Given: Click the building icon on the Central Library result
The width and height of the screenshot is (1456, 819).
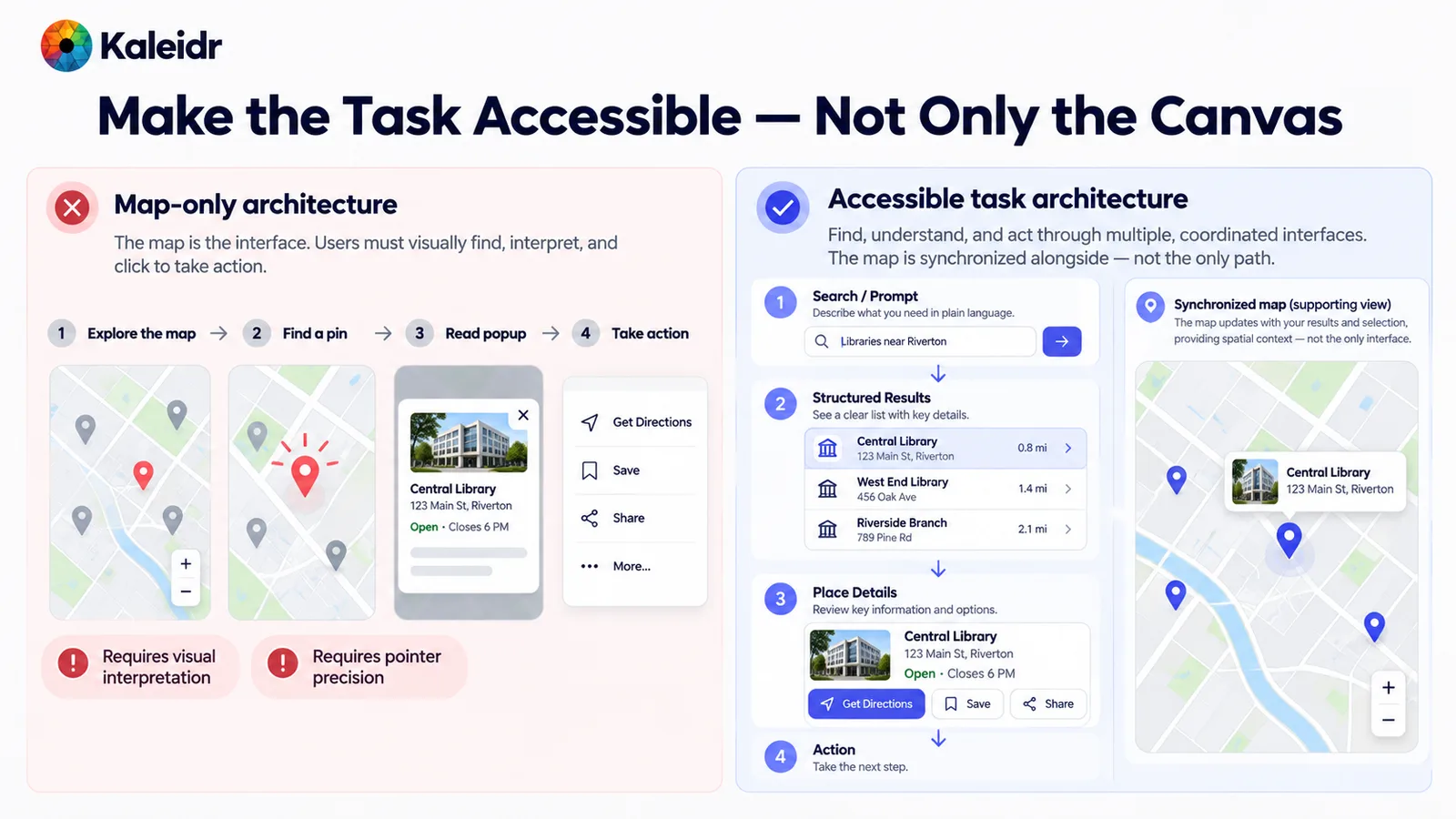Looking at the screenshot, I should point(827,449).
